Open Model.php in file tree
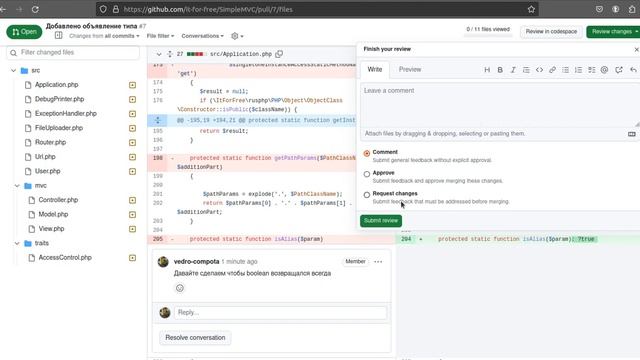This screenshot has width=640, height=360. pyautogui.click(x=53, y=214)
